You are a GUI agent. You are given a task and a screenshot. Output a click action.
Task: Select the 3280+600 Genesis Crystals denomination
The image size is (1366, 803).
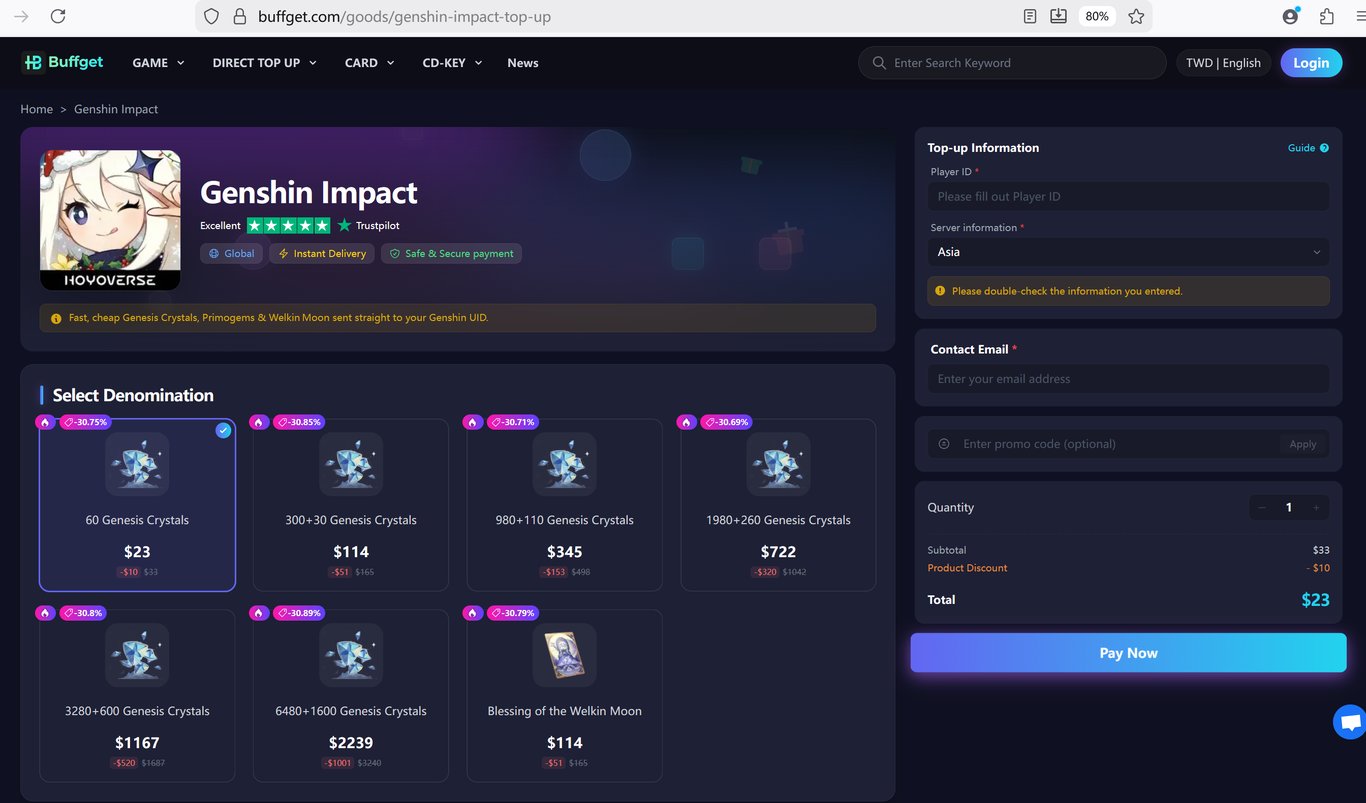[x=137, y=696]
